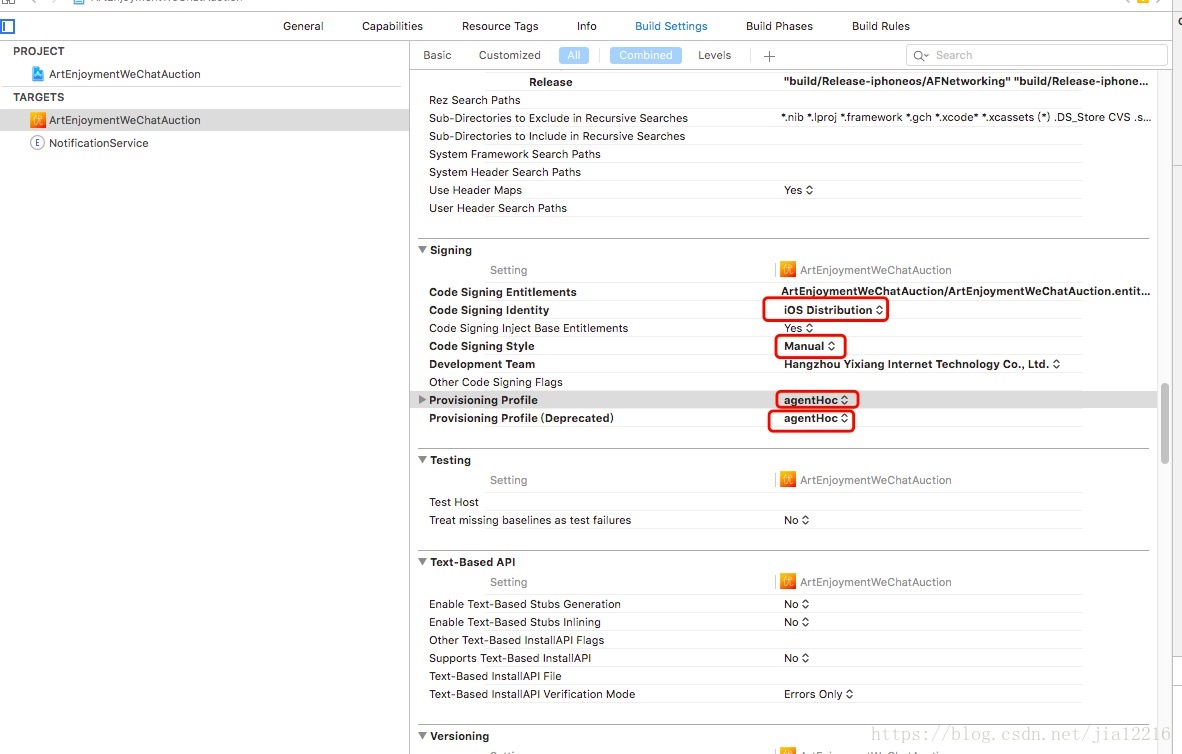Open the Development Team dropdown
Screen dimensions: 1182x754
(922, 364)
